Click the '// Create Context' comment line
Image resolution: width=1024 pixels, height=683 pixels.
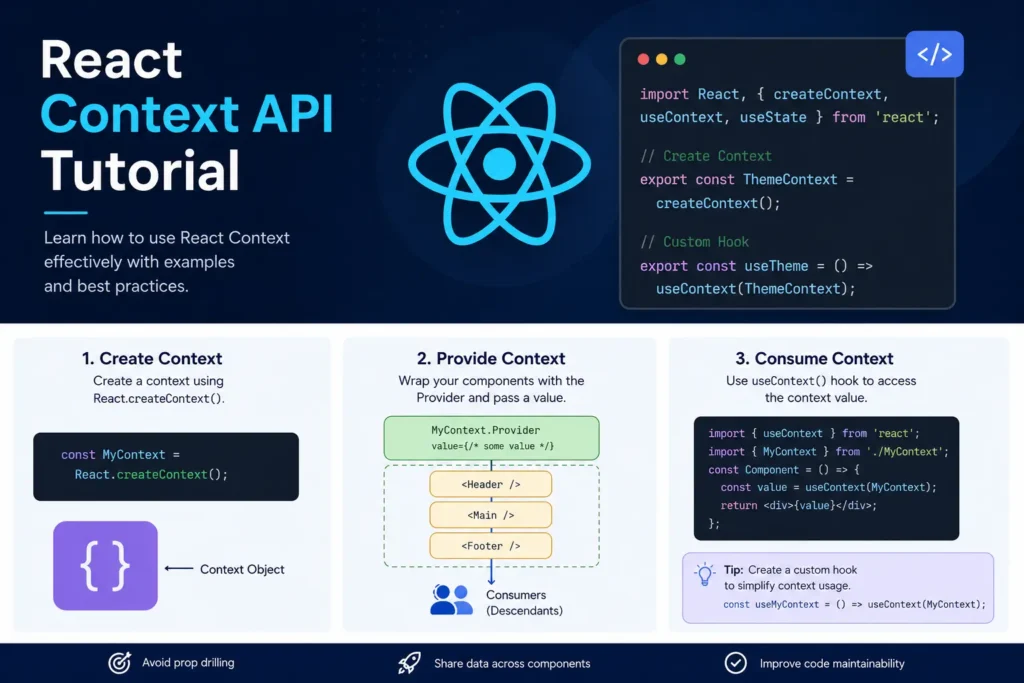click(706, 156)
